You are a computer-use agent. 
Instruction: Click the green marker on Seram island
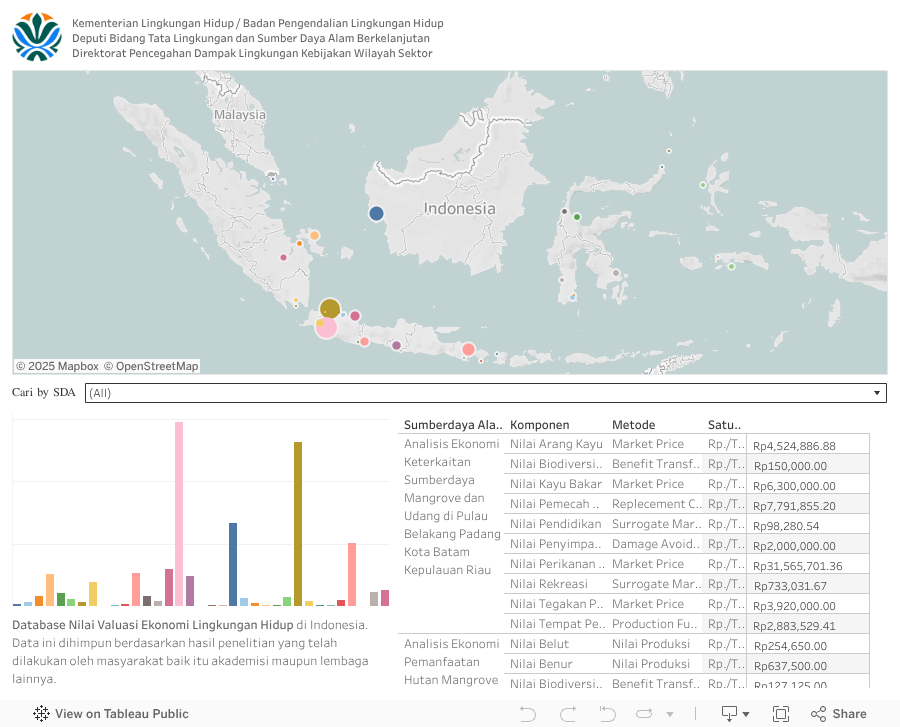[731, 266]
